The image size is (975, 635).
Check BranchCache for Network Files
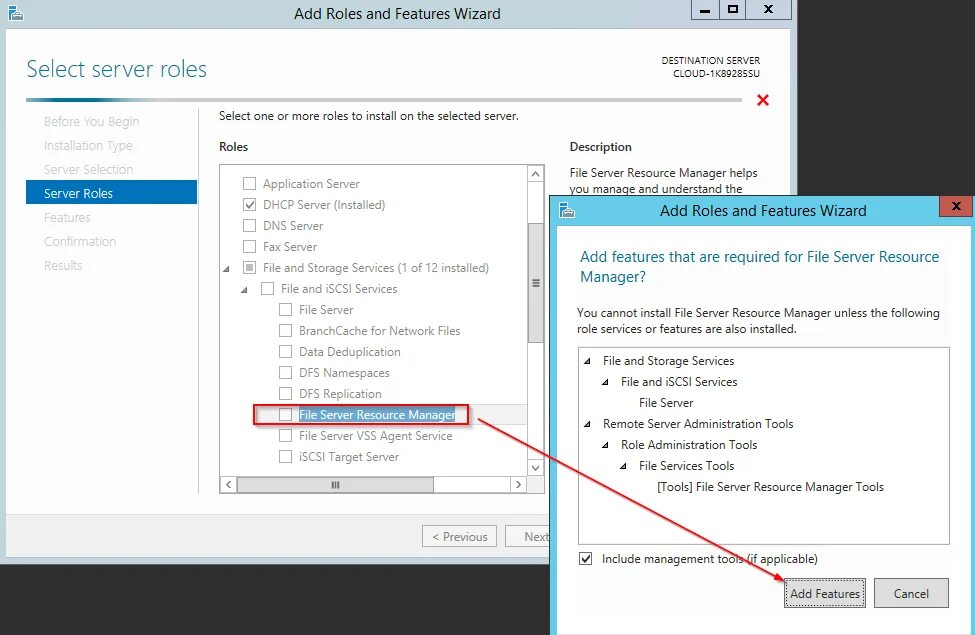pos(285,331)
